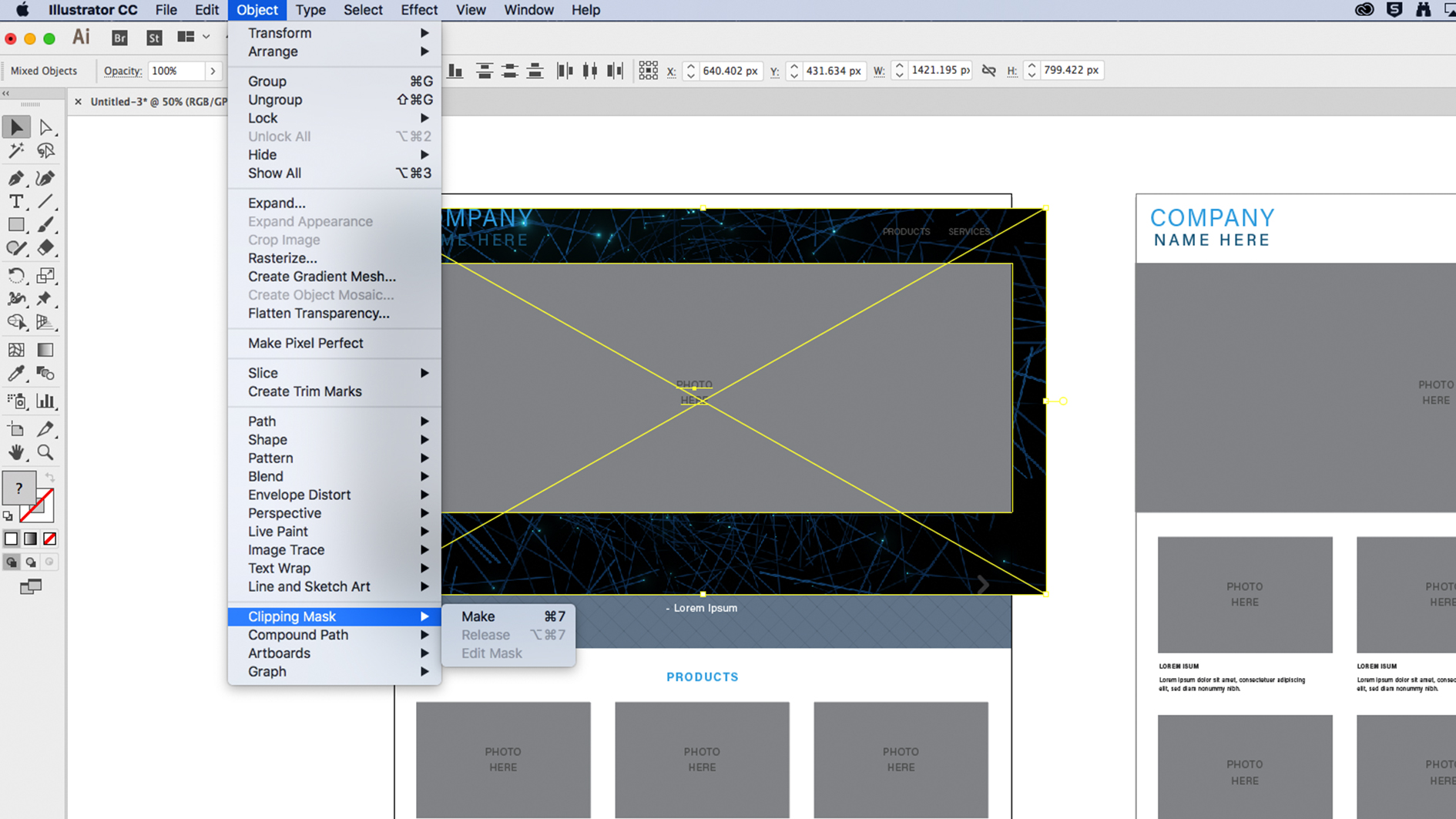Open the arrange documents dropdown
The image size is (1456, 819).
[x=193, y=37]
